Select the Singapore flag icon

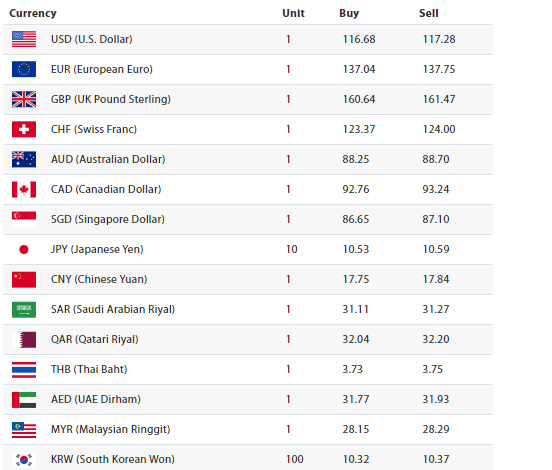24,219
